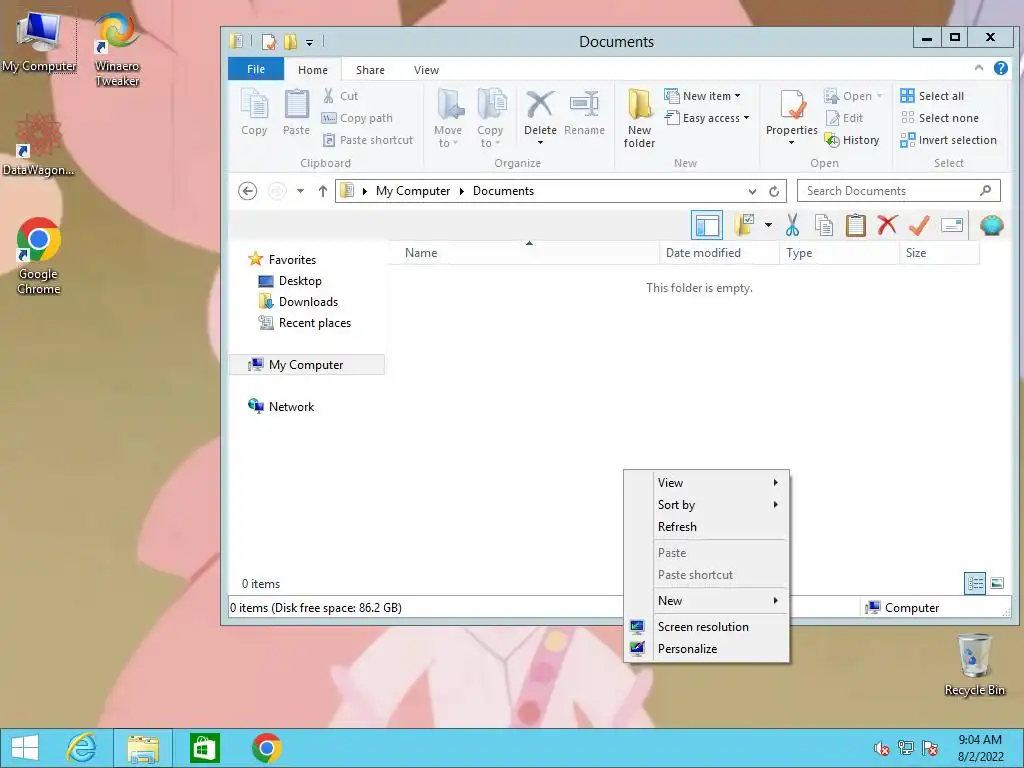
Task: Click the History icon in the Open group
Action: click(831, 140)
